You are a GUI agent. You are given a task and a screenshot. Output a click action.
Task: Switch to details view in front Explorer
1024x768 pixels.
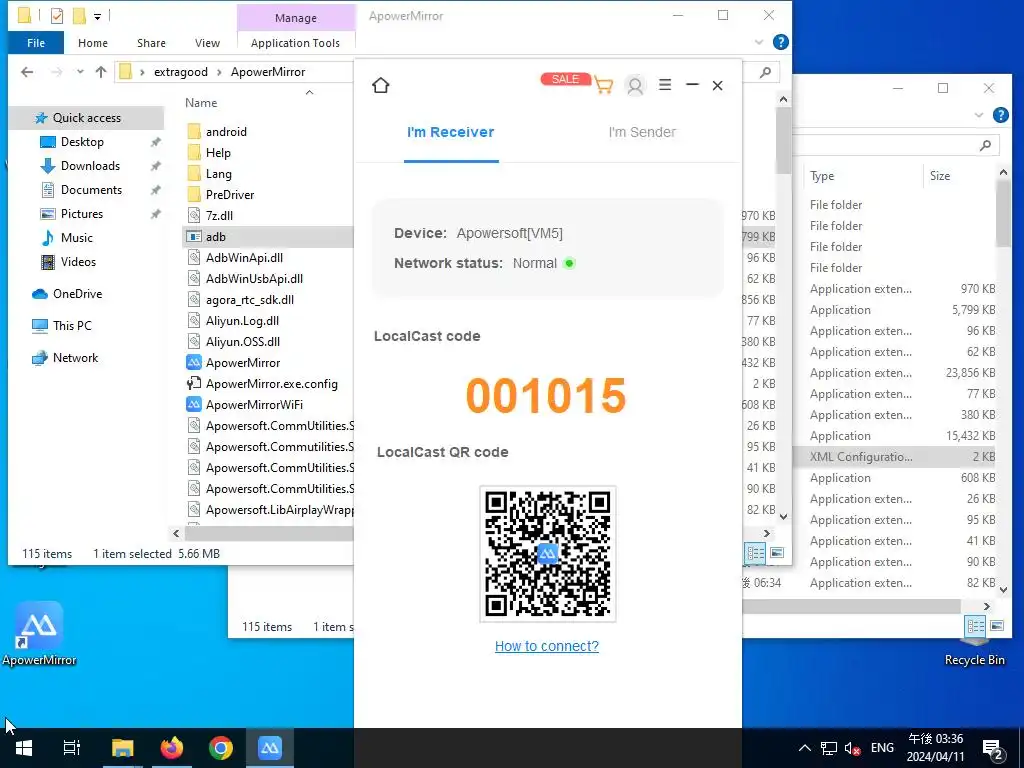pyautogui.click(x=756, y=554)
